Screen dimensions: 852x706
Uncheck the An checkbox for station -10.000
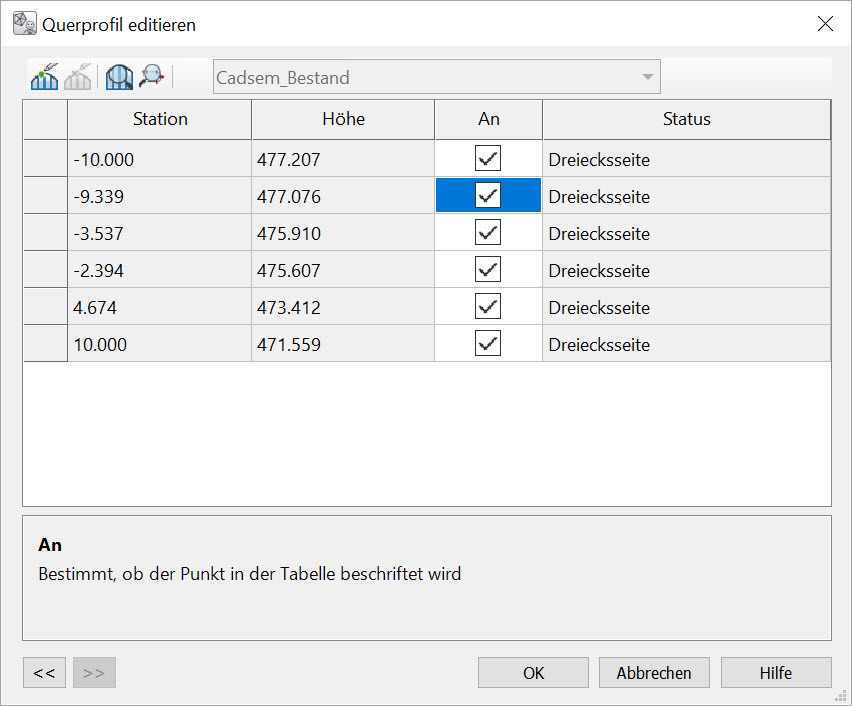[x=488, y=159]
